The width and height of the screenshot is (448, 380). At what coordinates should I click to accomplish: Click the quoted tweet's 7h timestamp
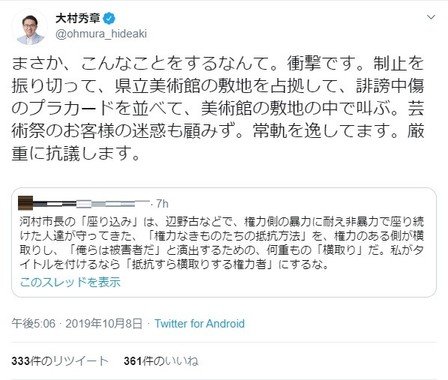pos(162,204)
